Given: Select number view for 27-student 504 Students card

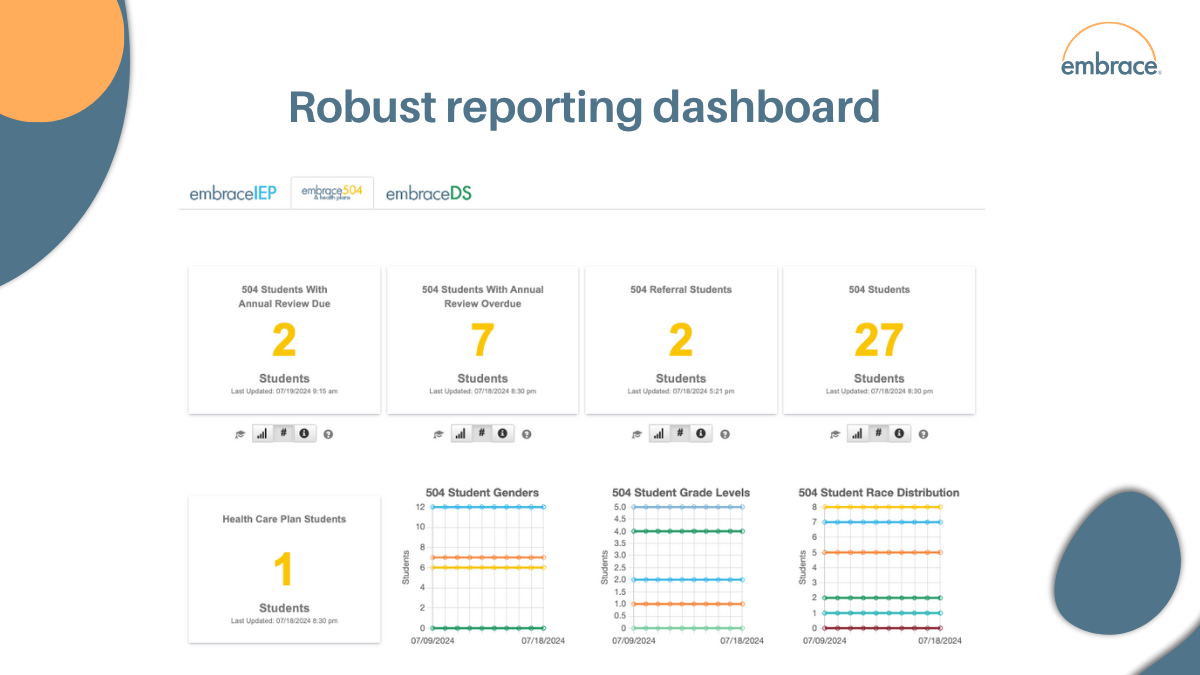Looking at the screenshot, I should [877, 433].
